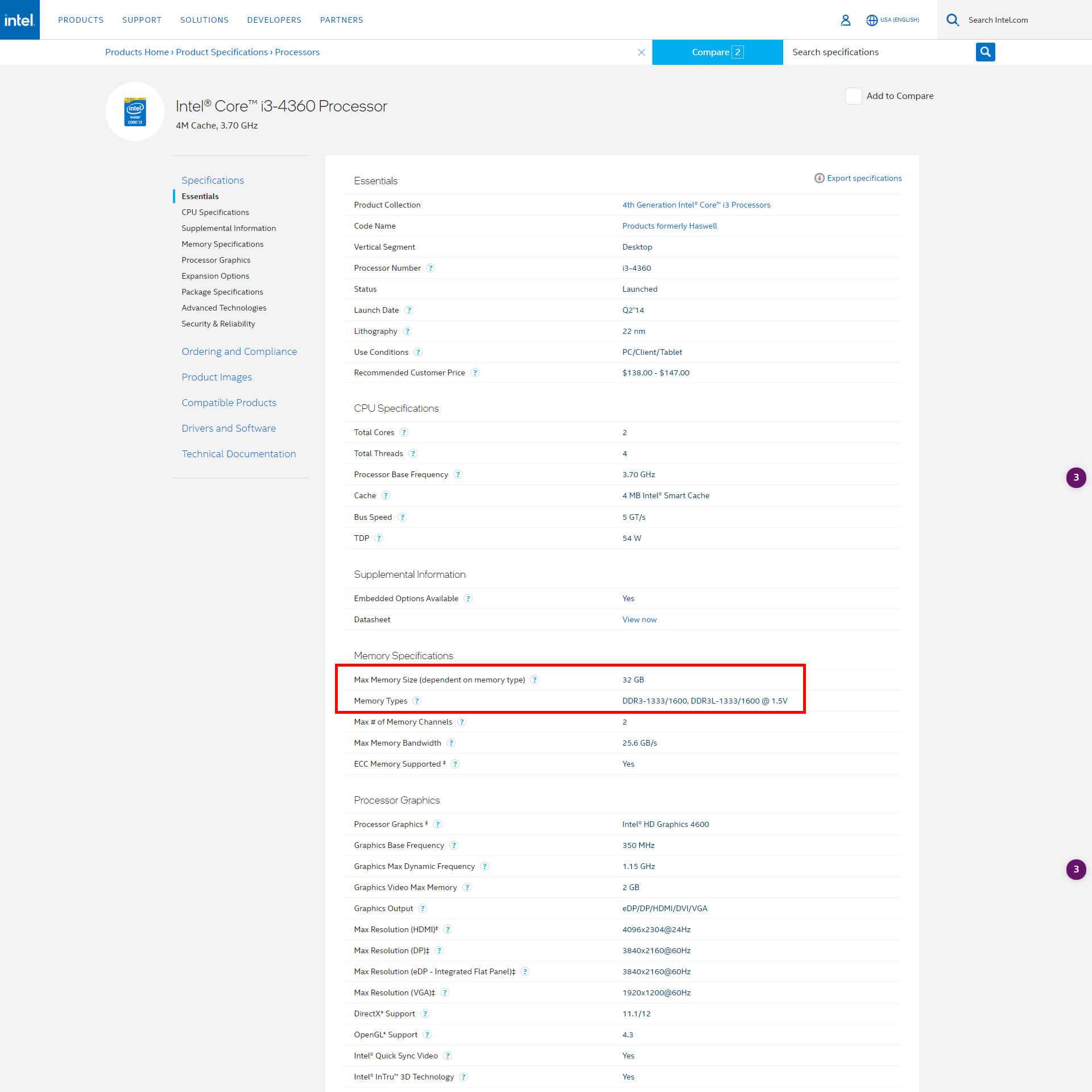1092x1092 pixels.
Task: Click the processor badge thumbnail image
Action: click(x=135, y=111)
